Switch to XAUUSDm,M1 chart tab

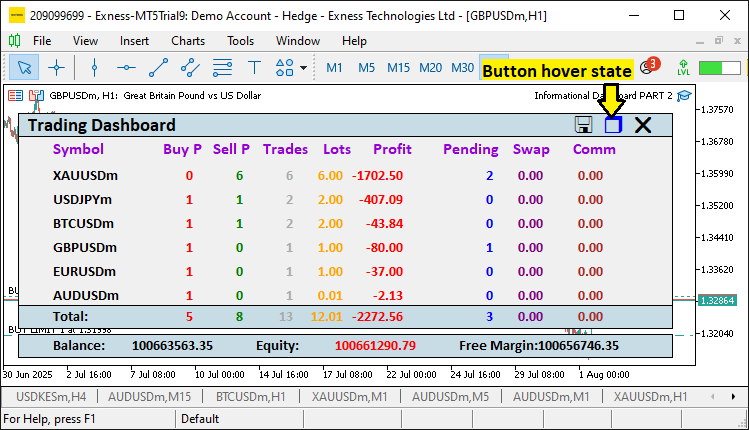point(349,397)
